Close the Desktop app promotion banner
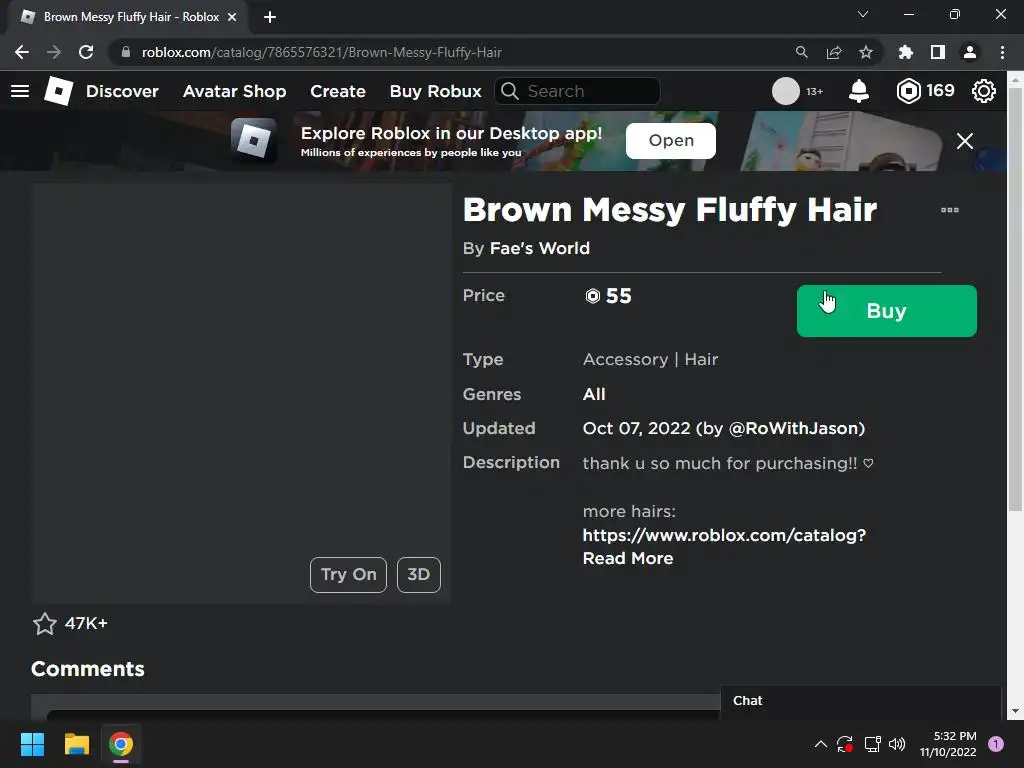 965,140
